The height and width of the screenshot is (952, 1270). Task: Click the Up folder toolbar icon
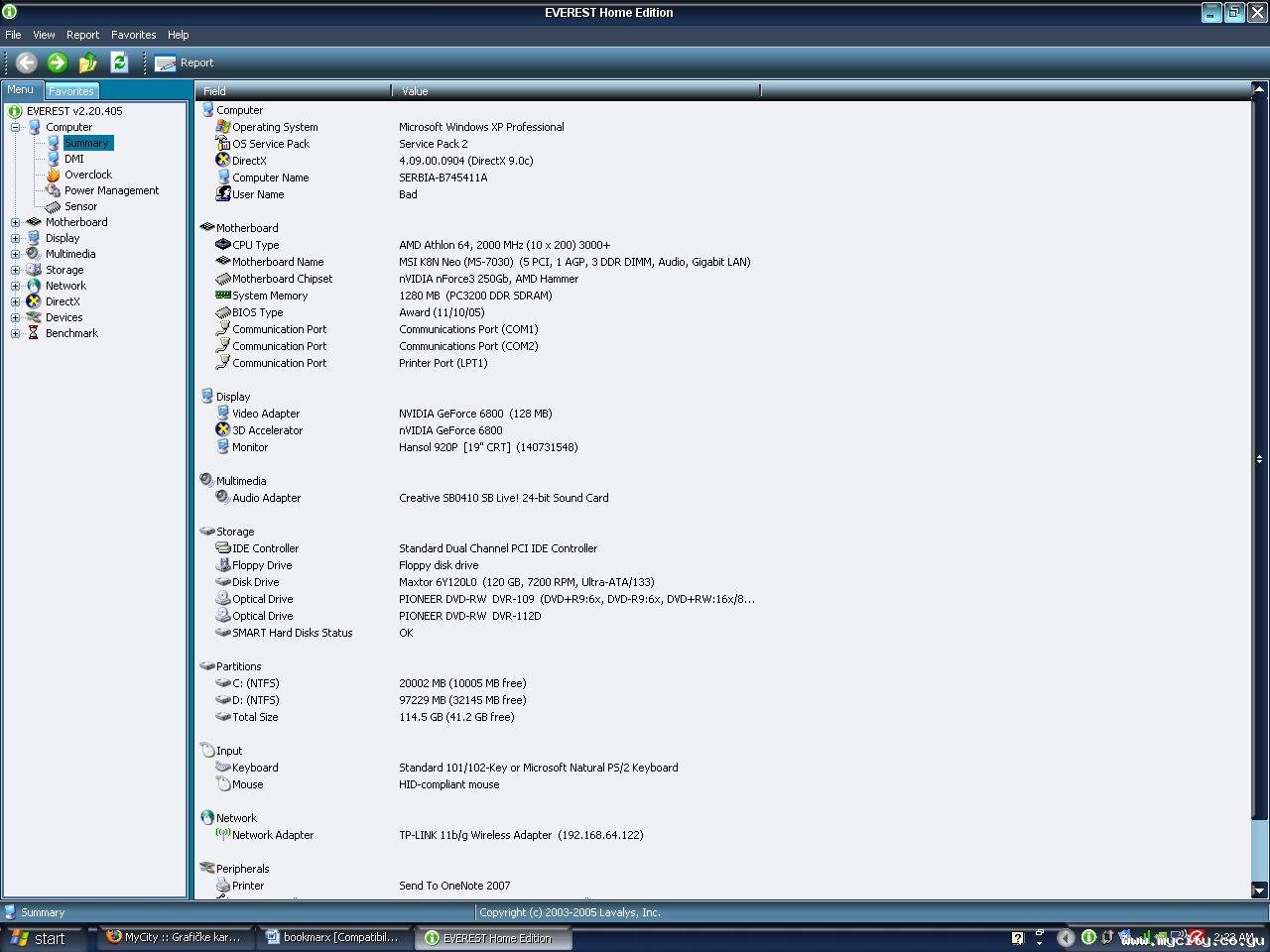(x=88, y=62)
